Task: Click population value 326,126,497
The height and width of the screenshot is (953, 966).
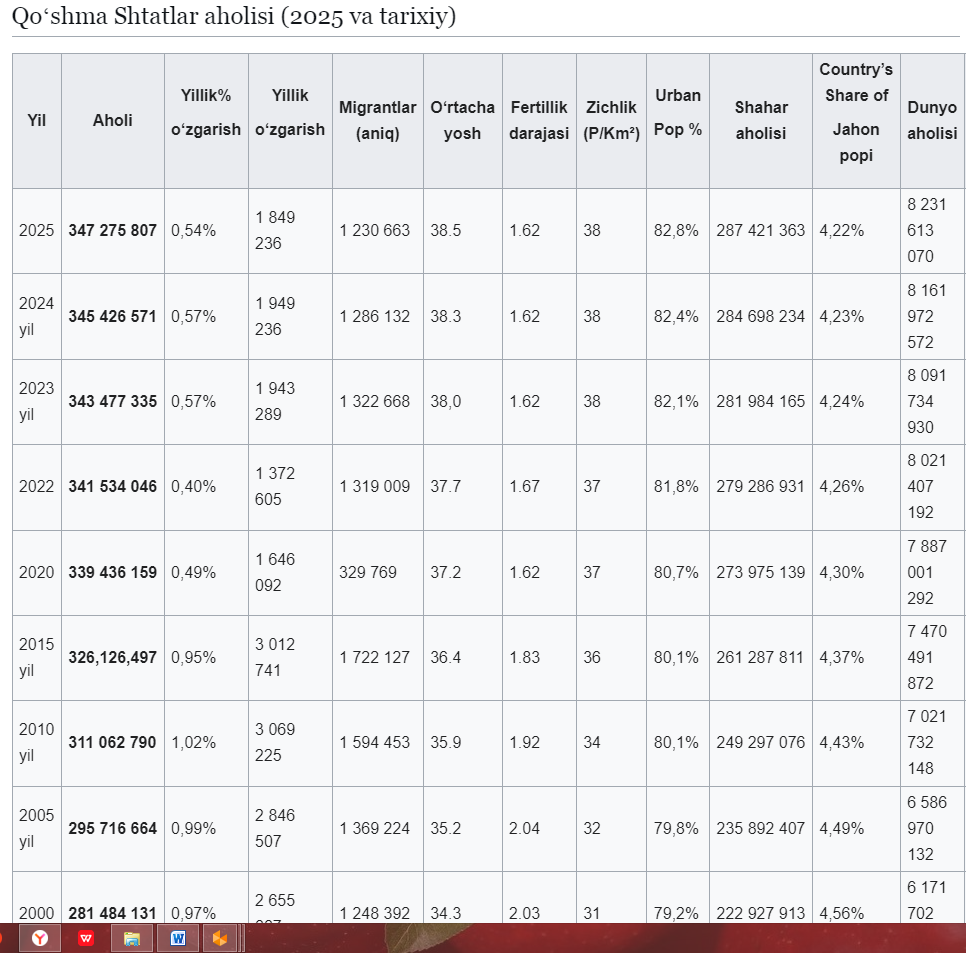Action: (x=113, y=657)
